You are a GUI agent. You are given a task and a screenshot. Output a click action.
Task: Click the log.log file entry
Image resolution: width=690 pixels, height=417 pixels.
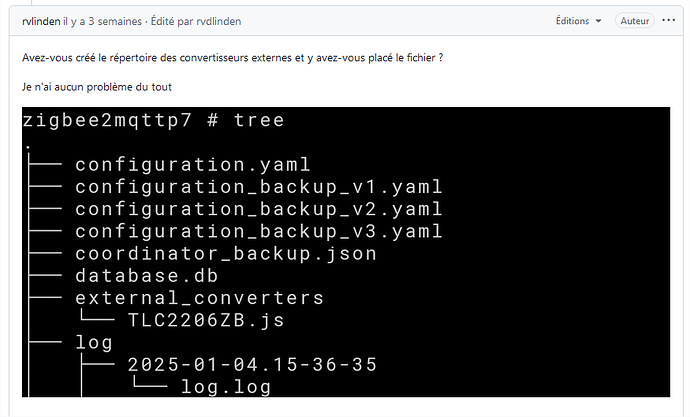point(225,387)
